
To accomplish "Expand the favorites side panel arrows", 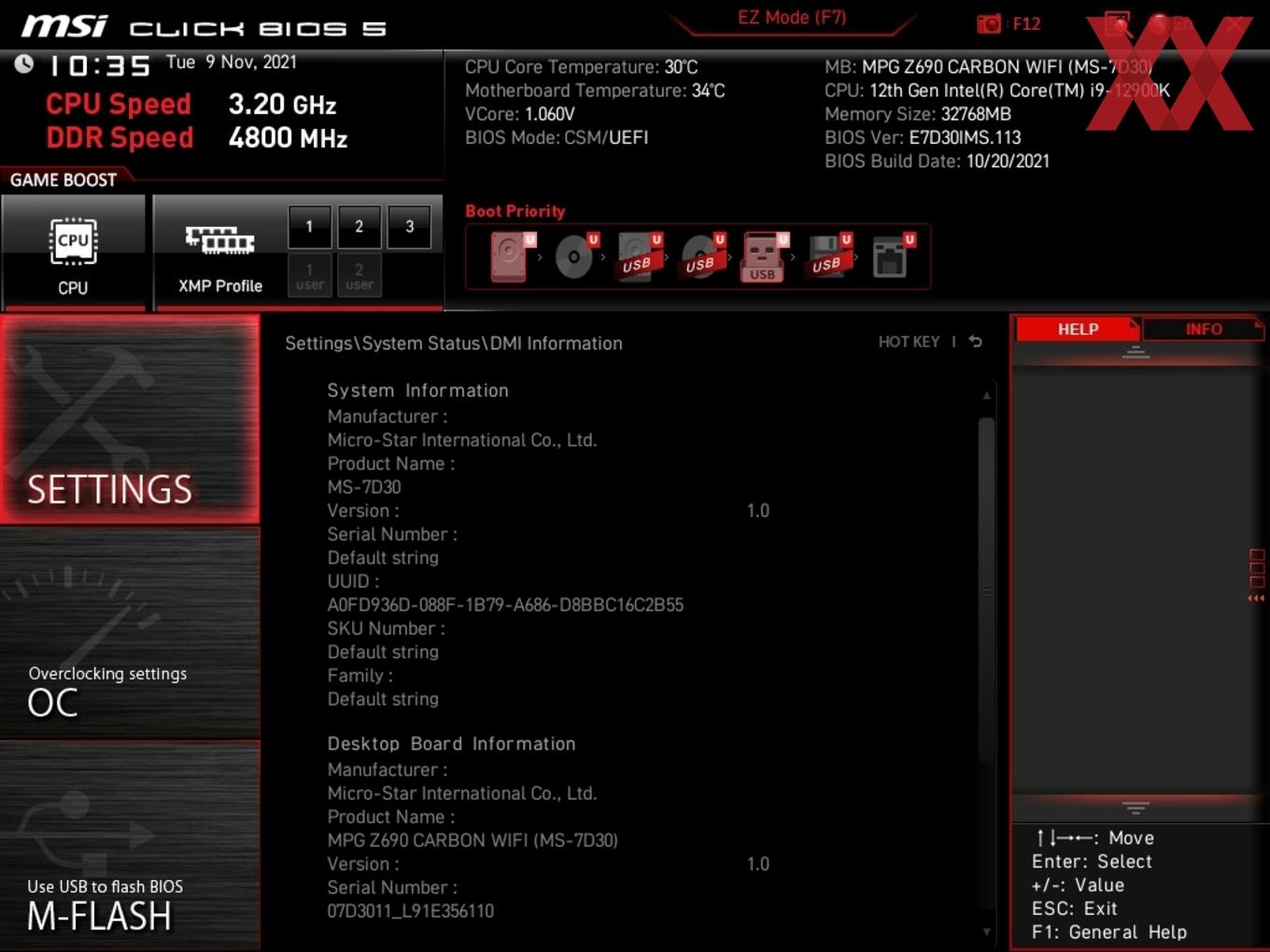I will 1256,598.
